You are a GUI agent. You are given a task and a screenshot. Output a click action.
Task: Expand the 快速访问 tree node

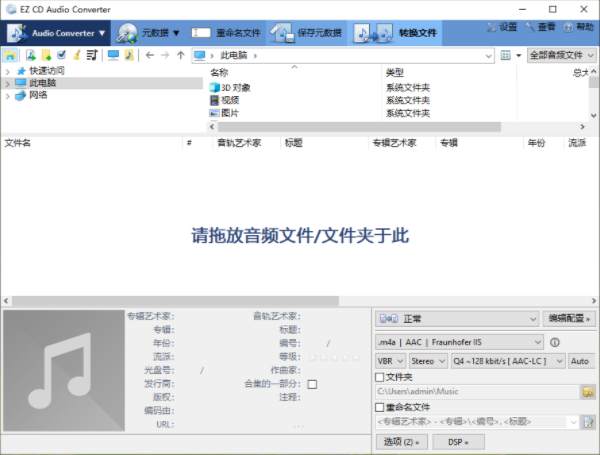[x=8, y=72]
